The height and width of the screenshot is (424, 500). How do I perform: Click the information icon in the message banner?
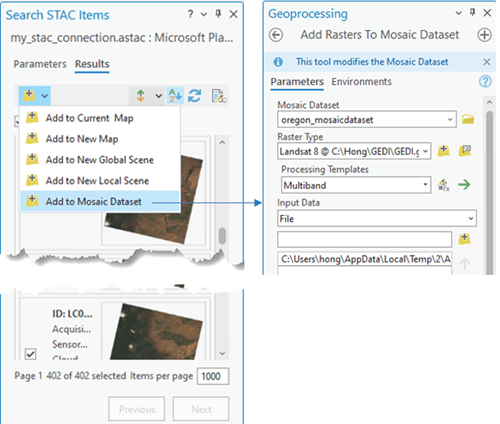278,62
